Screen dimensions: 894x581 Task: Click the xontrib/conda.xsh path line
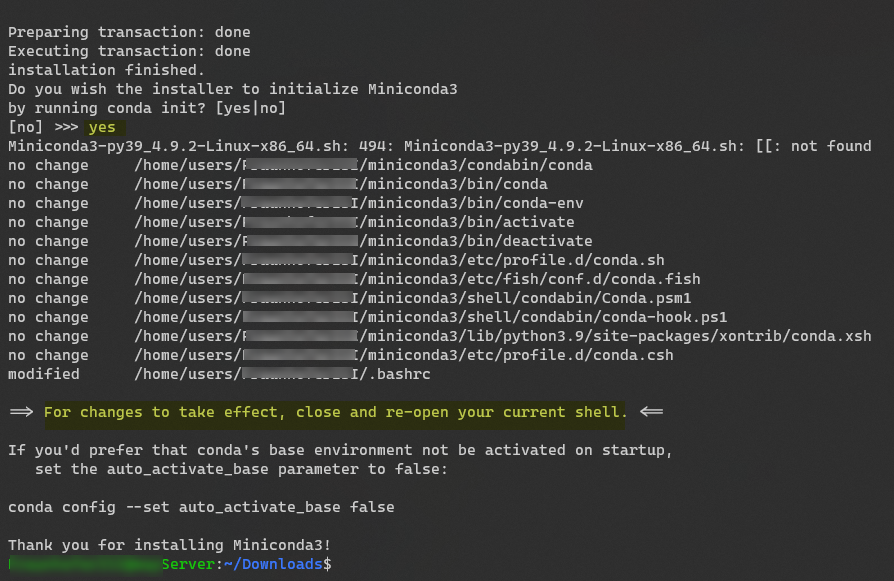tap(440, 336)
